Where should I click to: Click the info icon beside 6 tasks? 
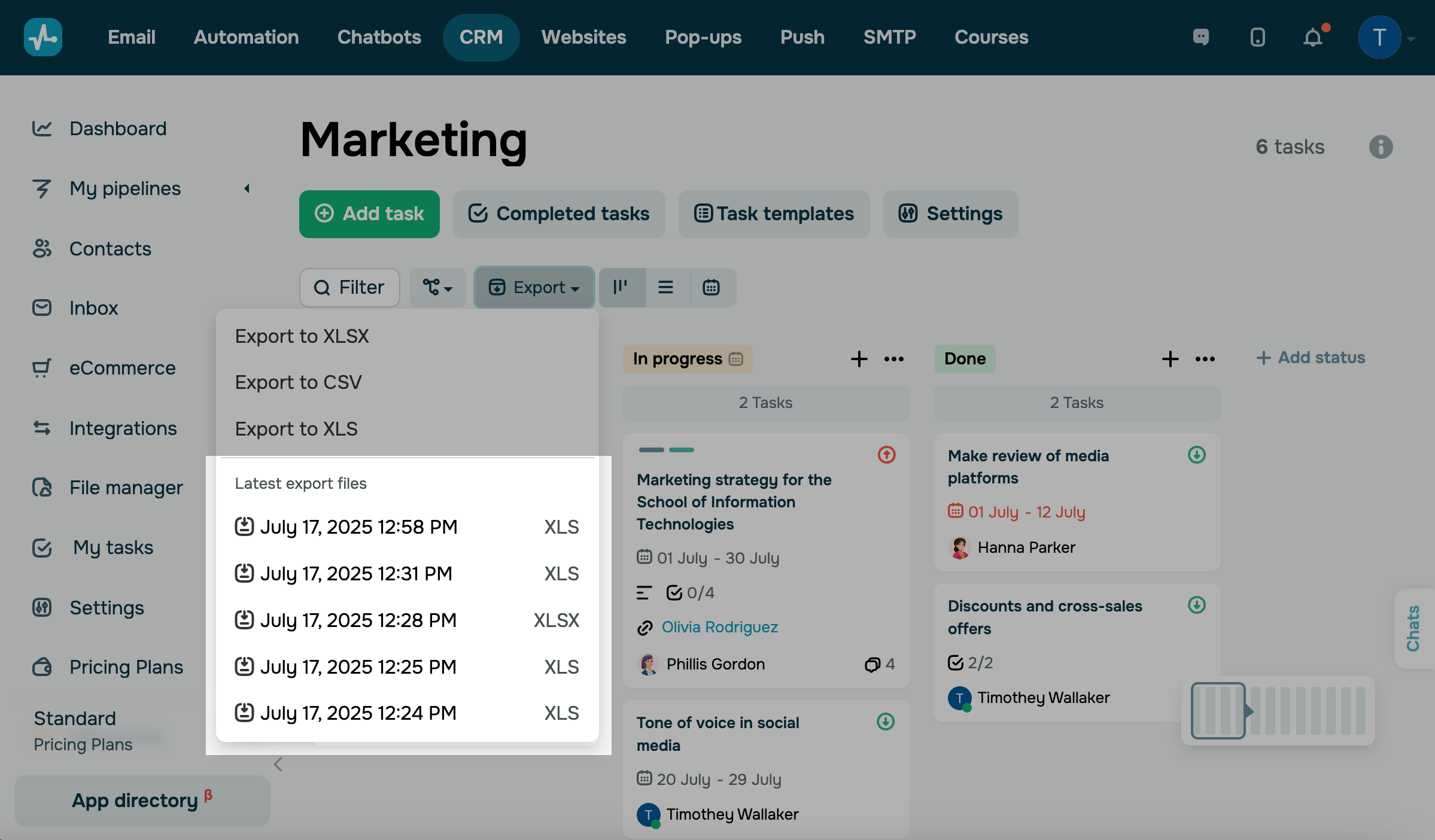(x=1381, y=147)
